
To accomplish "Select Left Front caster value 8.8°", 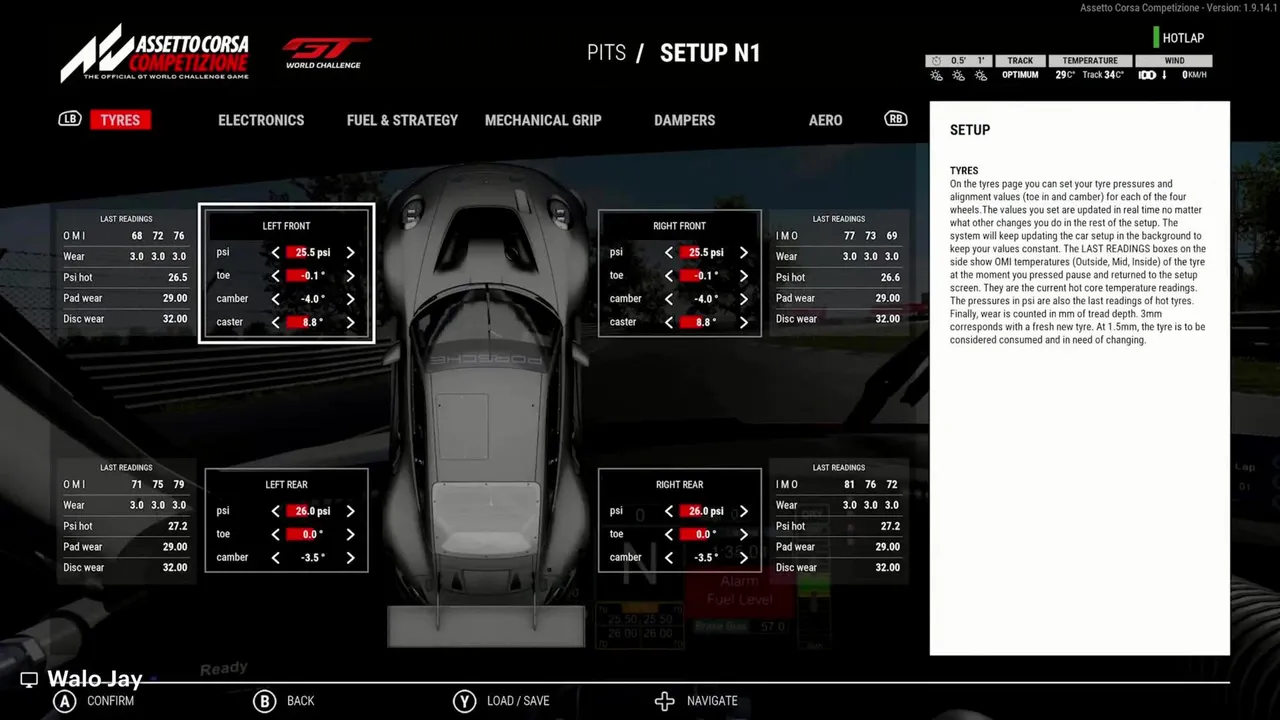I will [x=312, y=322].
